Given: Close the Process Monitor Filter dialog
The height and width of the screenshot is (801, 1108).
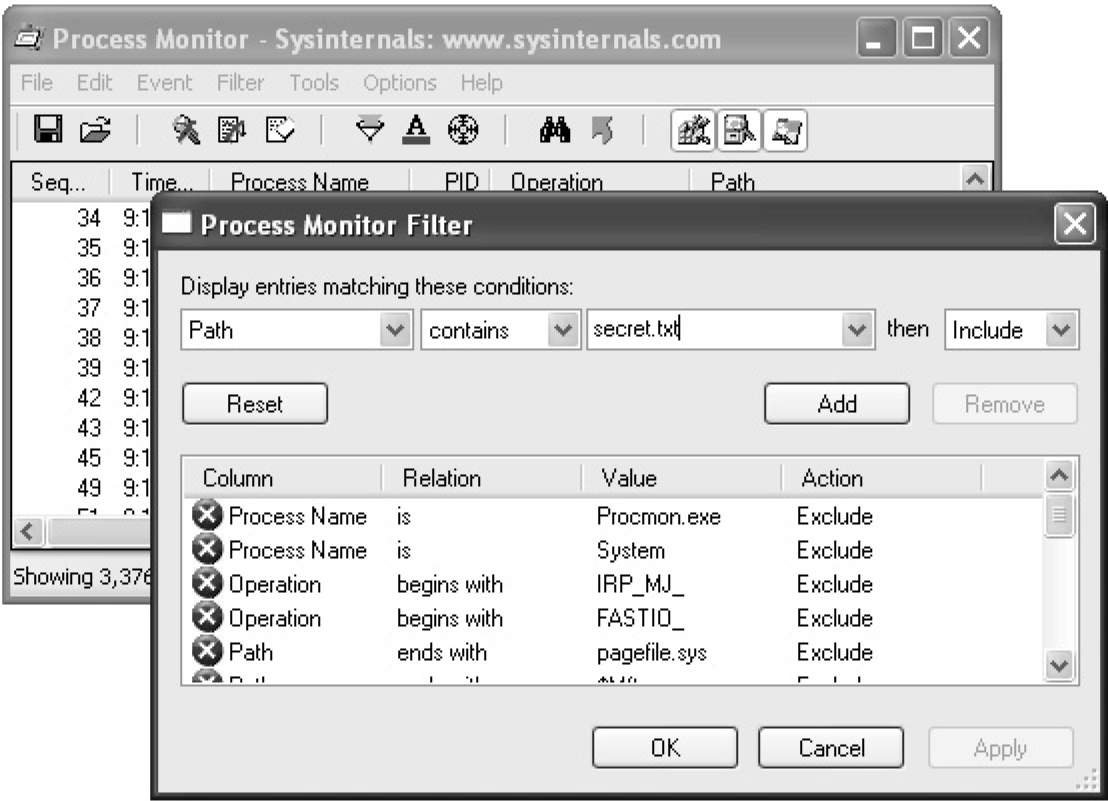Looking at the screenshot, I should tap(1074, 224).
